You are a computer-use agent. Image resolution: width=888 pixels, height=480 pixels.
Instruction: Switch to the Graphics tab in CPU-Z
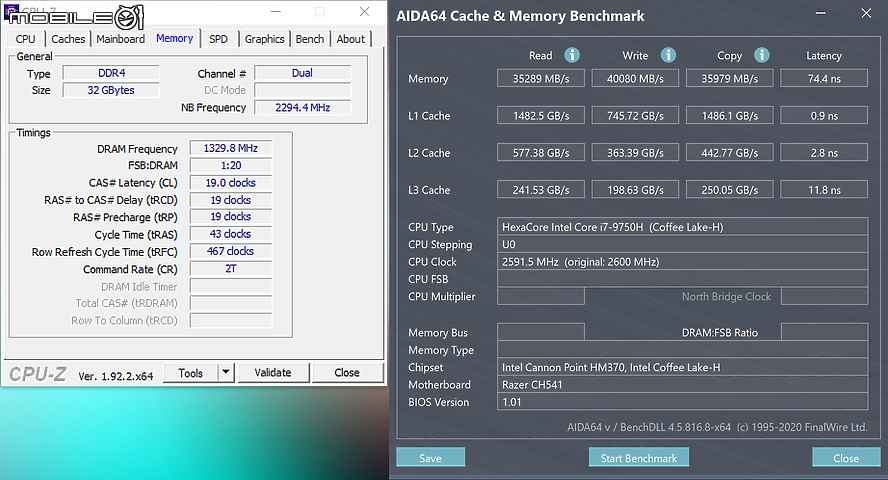[x=264, y=39]
